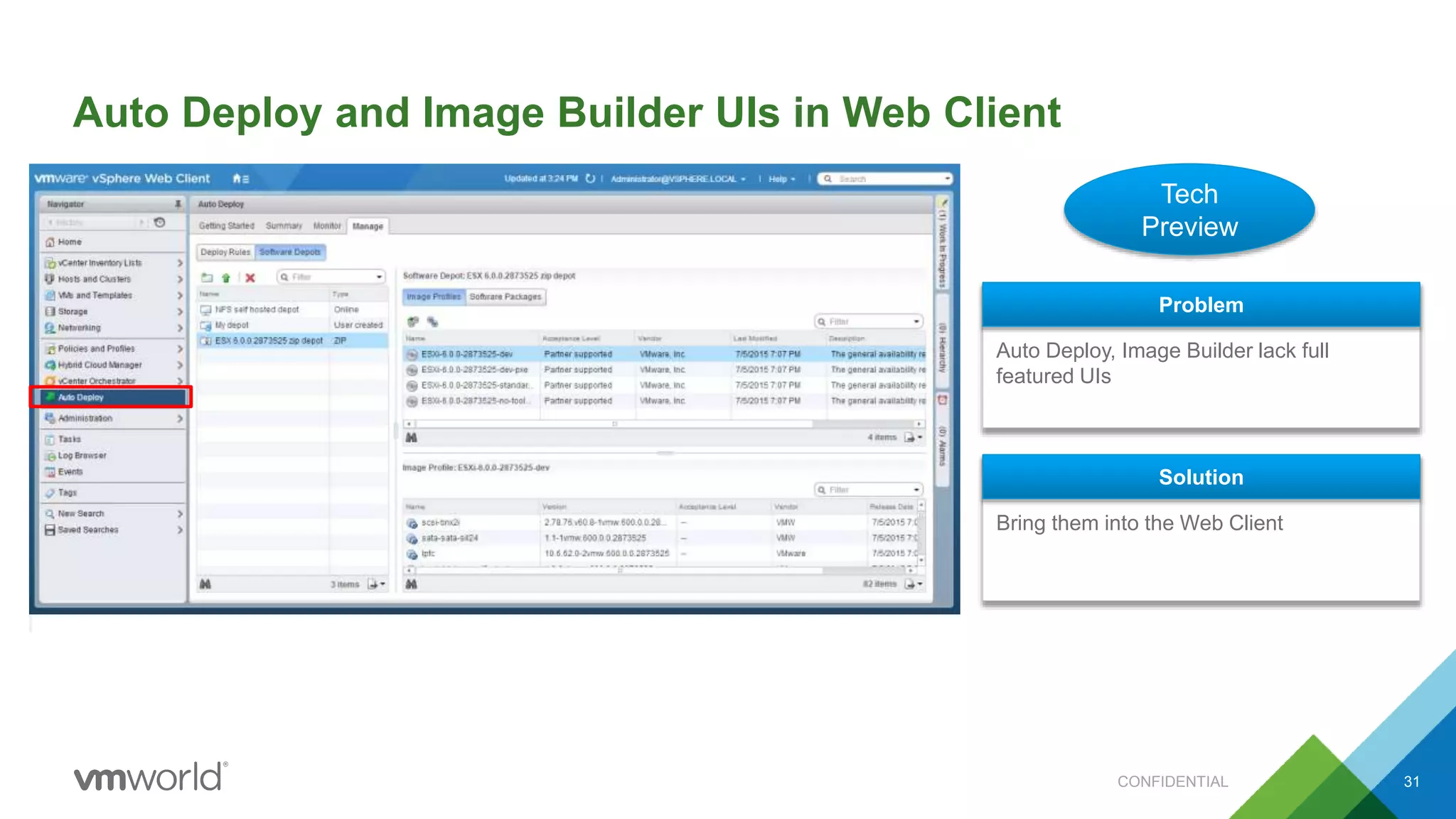Open the top search box dropdown arrow
This screenshot has width=1456, height=819.
coord(947,179)
